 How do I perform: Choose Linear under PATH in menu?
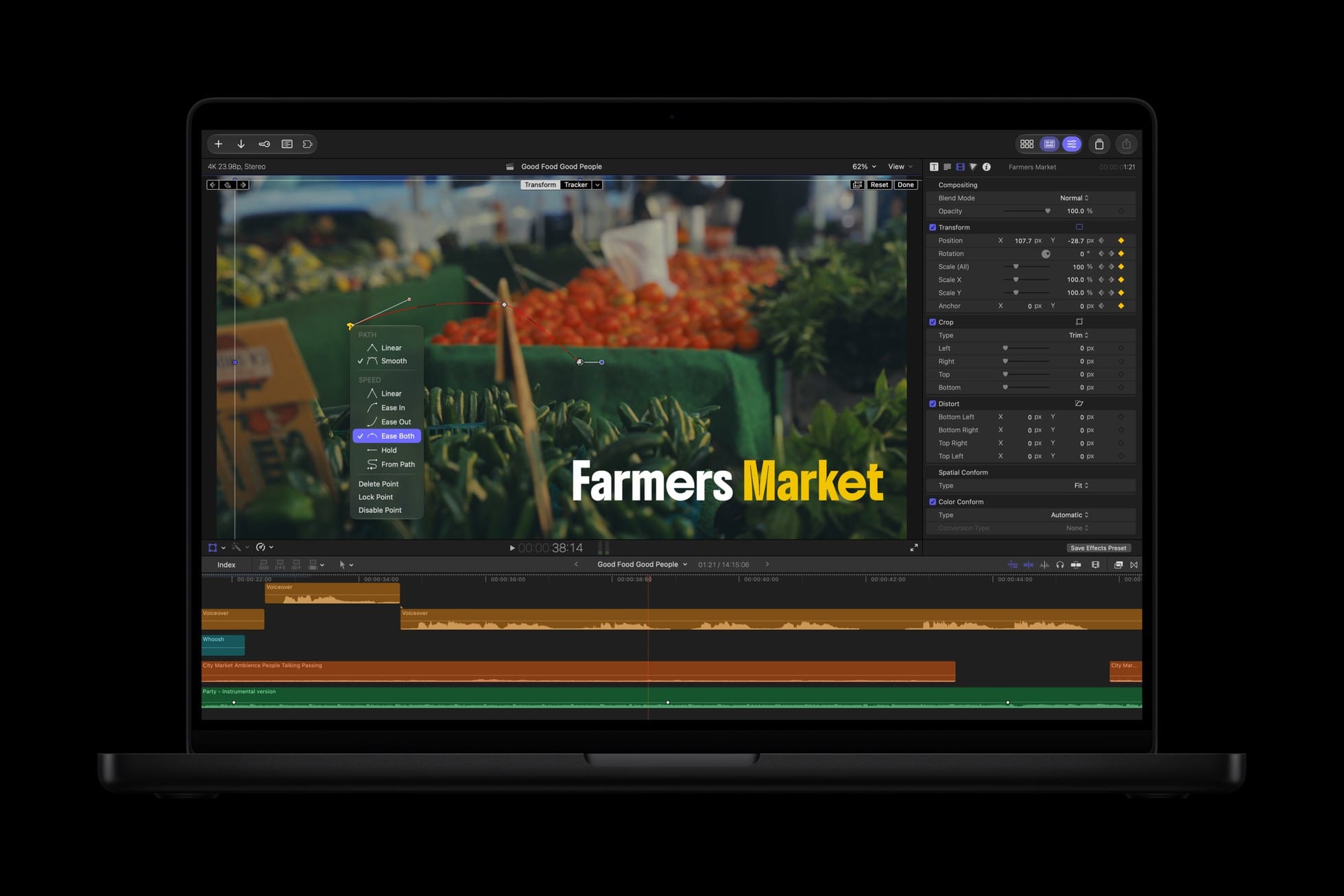click(386, 348)
